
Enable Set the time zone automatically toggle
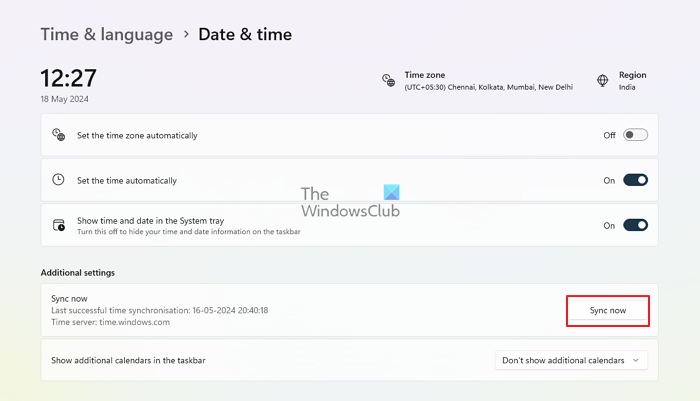coord(635,135)
